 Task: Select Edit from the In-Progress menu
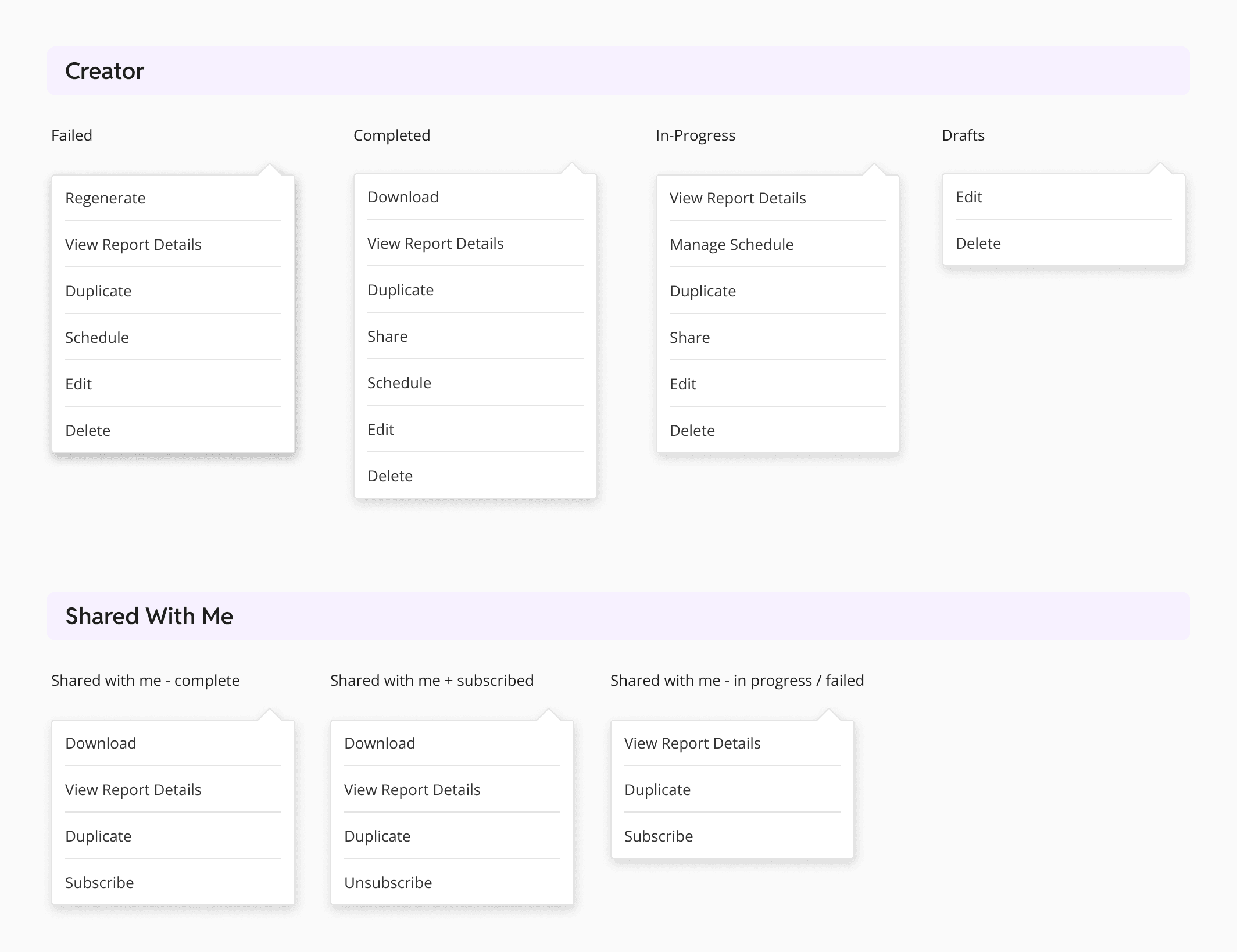click(x=683, y=384)
